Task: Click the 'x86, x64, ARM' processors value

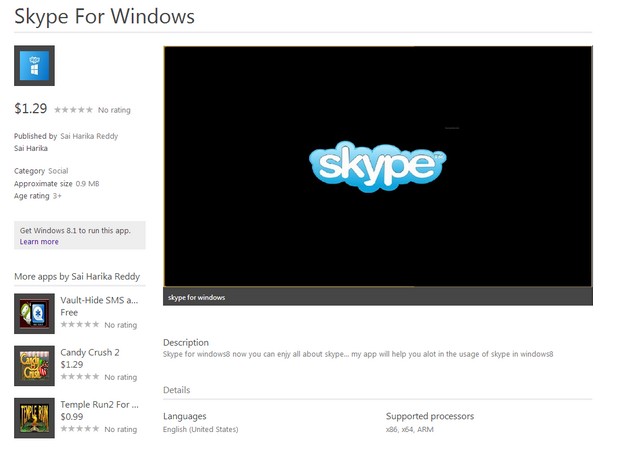Action: [x=410, y=429]
